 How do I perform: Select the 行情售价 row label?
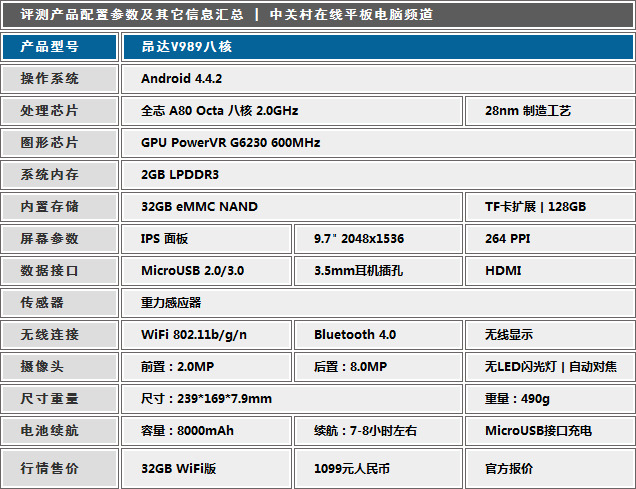(x=60, y=469)
